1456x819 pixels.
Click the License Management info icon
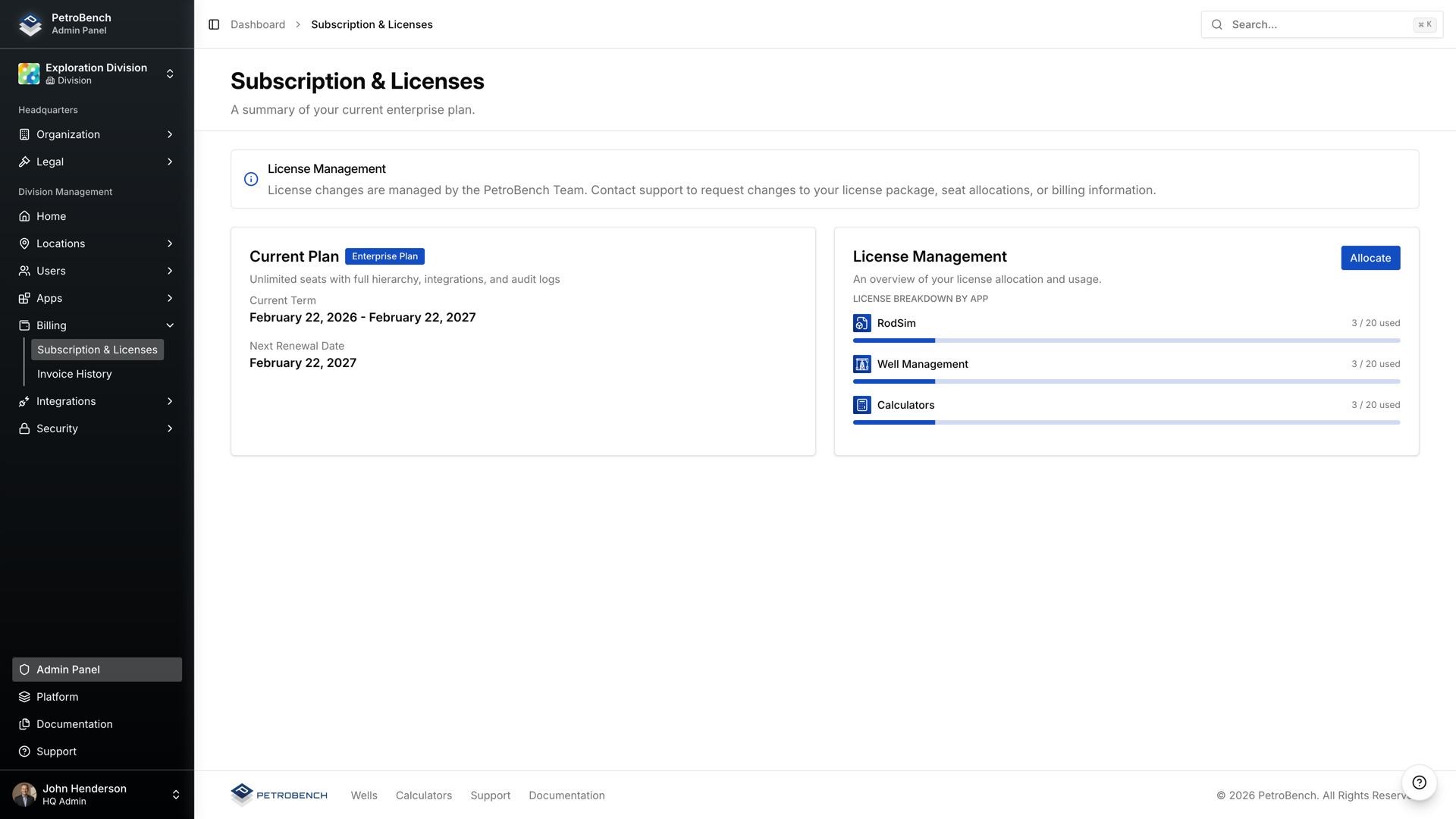(x=251, y=179)
